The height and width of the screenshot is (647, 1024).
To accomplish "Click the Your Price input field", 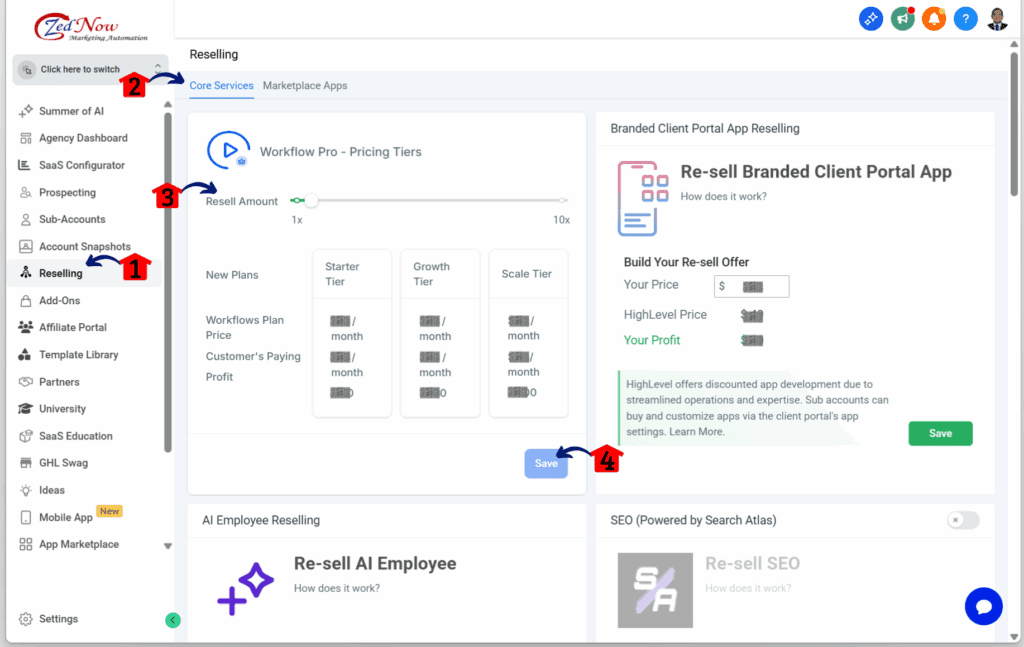I will coord(752,286).
